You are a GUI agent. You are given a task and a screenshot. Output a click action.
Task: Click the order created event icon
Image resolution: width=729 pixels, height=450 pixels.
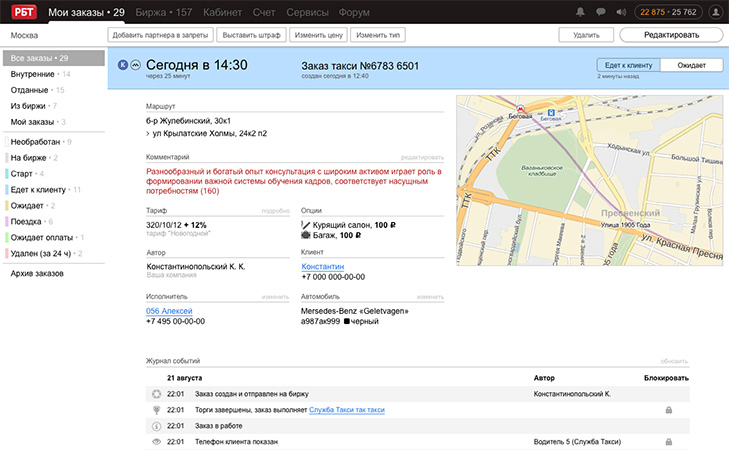pyautogui.click(x=157, y=394)
